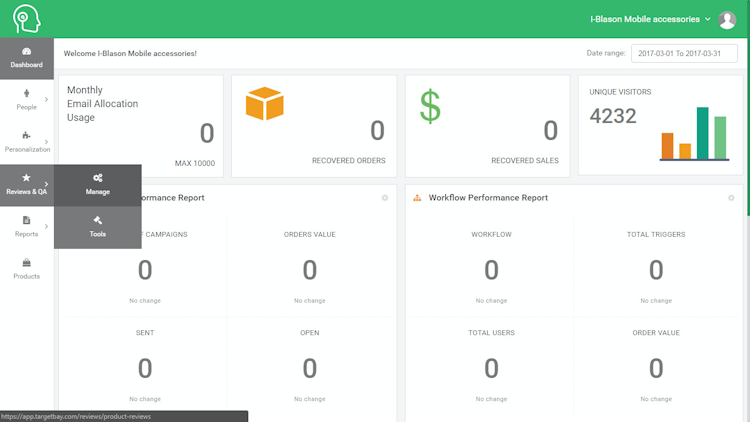
Task: Click the Workflow Performance Report hierarchy icon
Action: (x=417, y=198)
